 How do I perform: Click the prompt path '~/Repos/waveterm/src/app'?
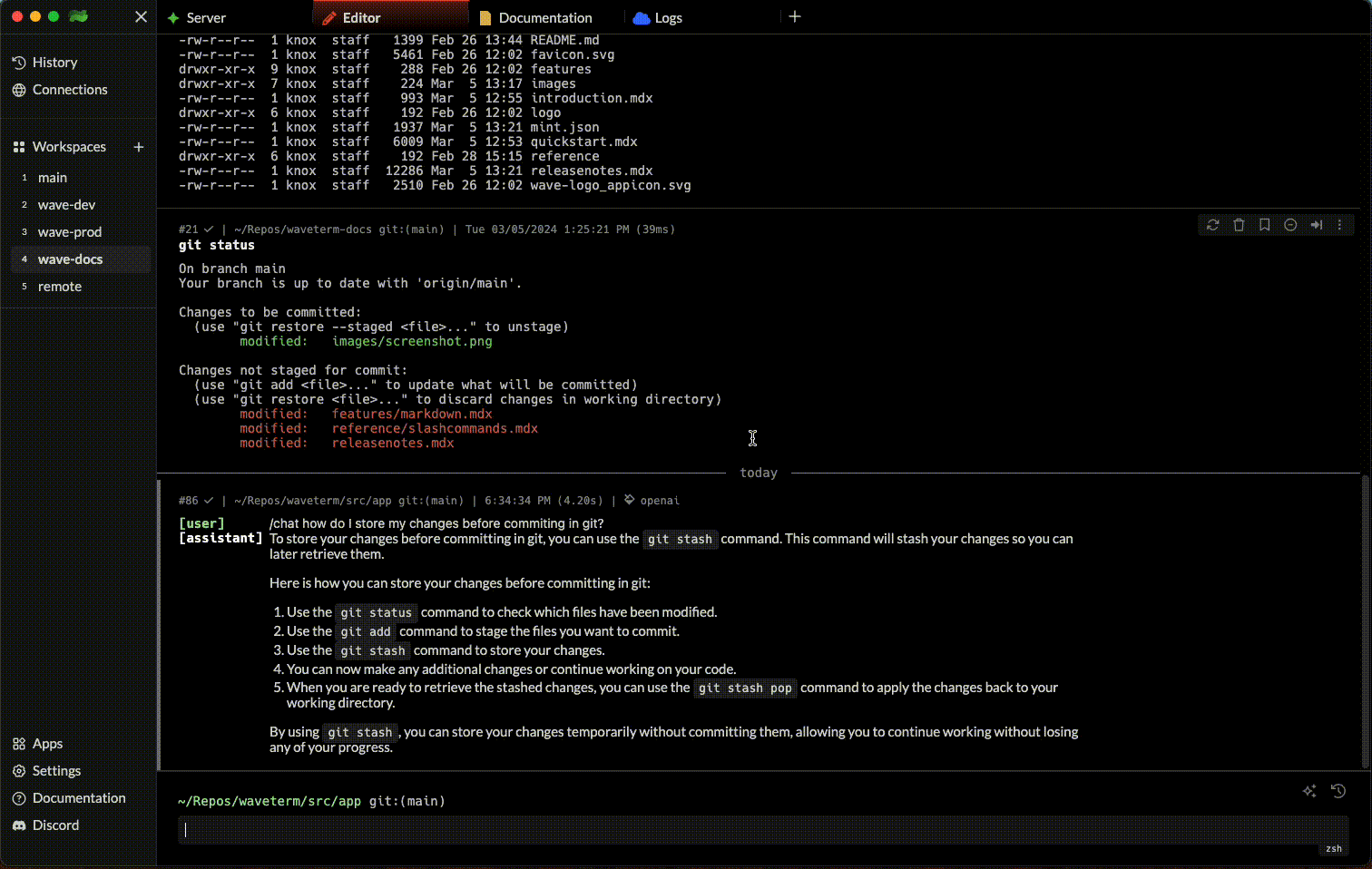[x=269, y=801]
